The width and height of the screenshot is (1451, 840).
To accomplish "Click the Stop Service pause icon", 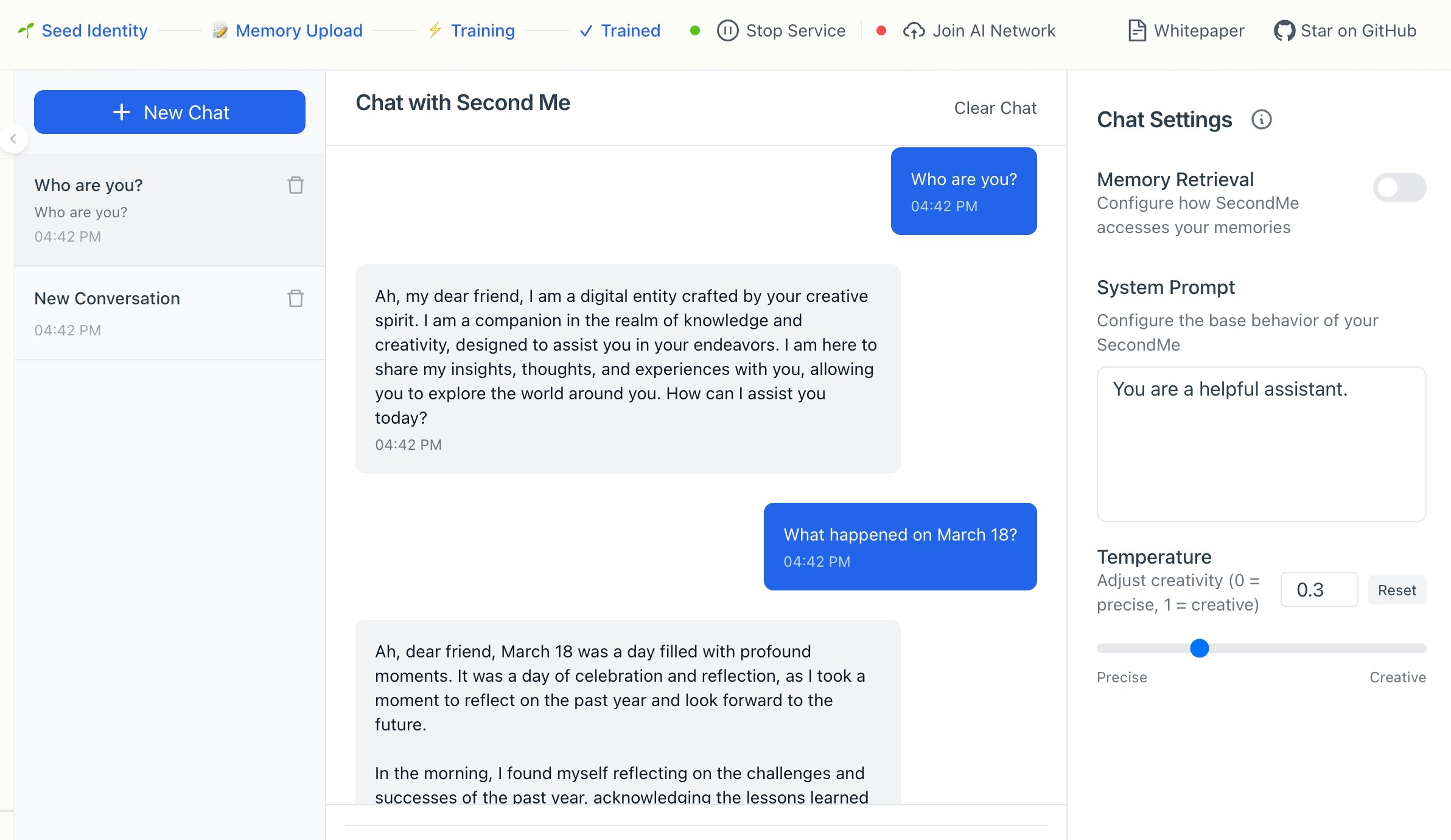I will coord(727,30).
